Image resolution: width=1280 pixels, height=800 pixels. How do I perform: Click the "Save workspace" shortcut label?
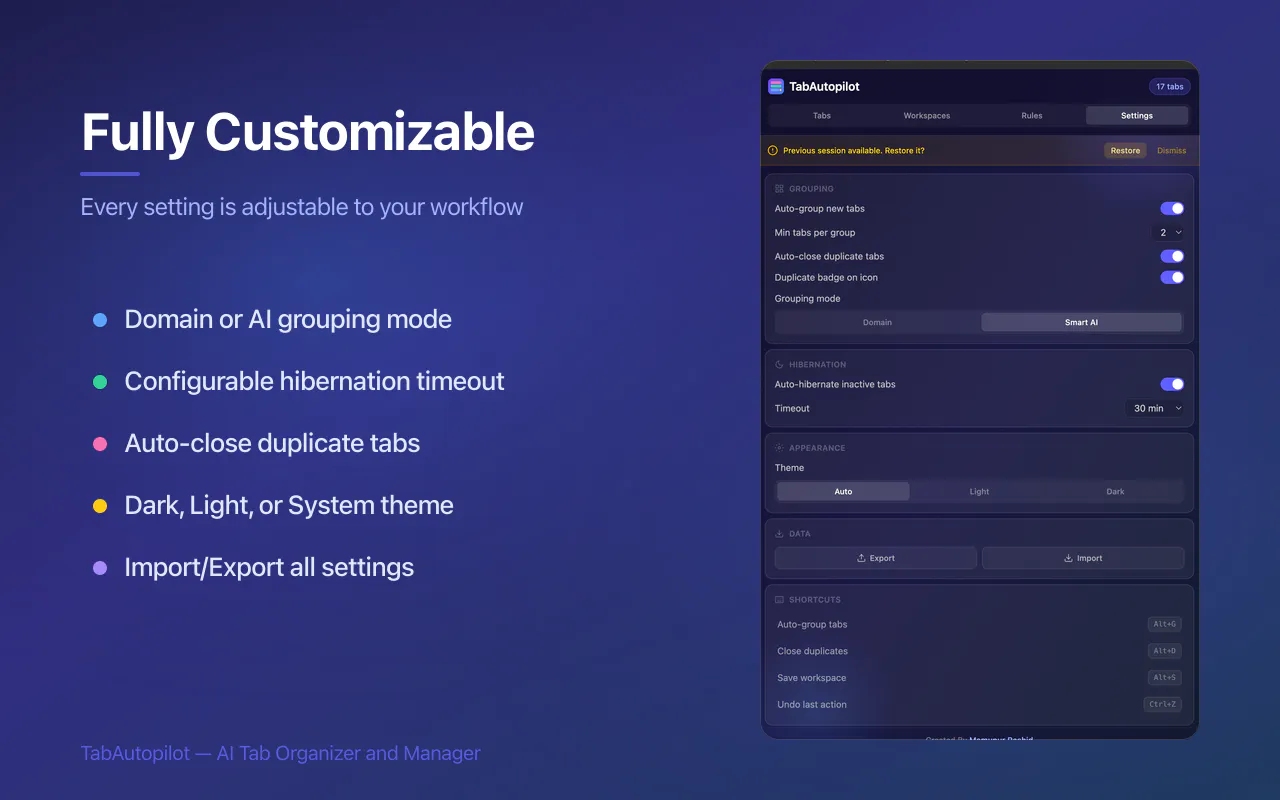point(811,678)
